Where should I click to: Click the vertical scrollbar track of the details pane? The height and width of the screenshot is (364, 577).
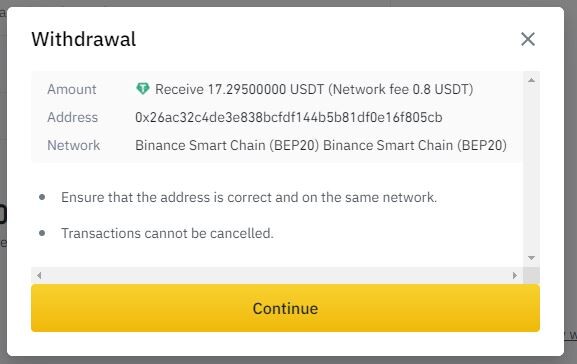[531, 169]
